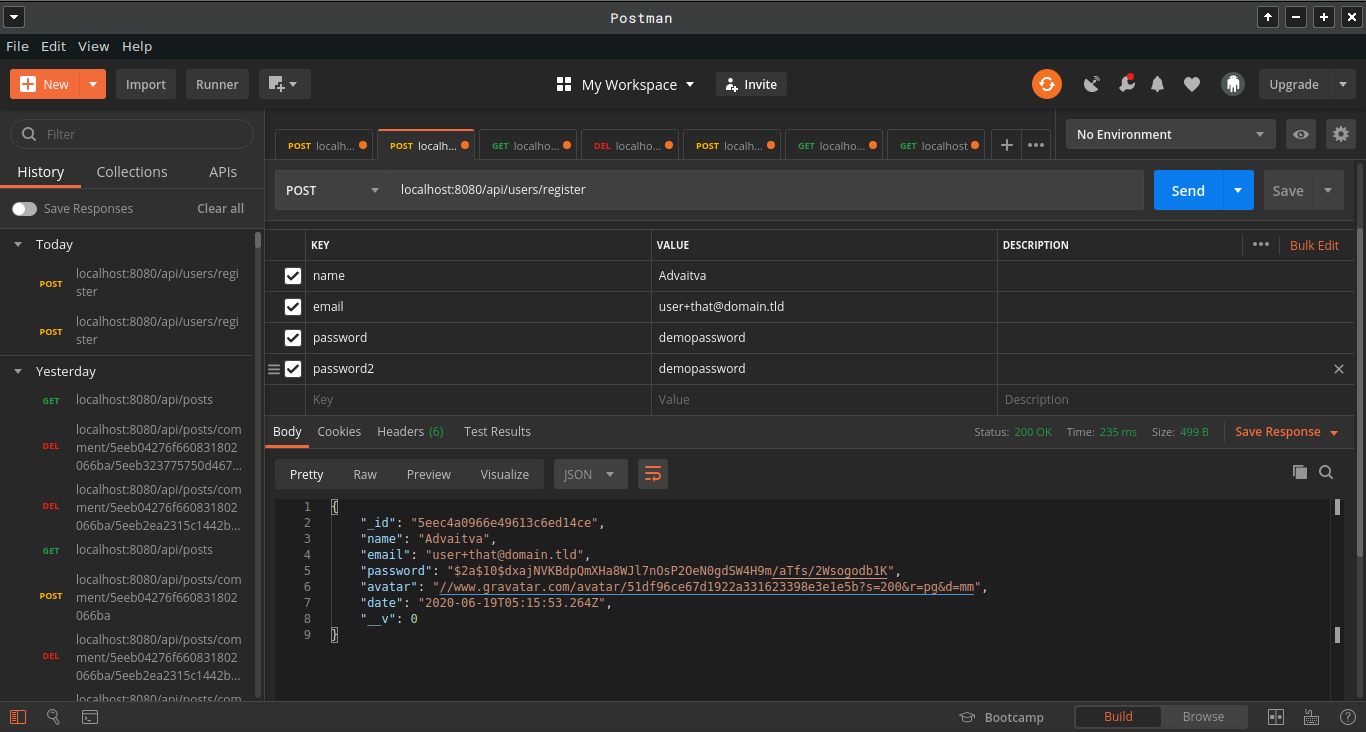Image resolution: width=1366 pixels, height=732 pixels.
Task: Open the sync (orange refresh) status icon
Action: (x=1047, y=84)
